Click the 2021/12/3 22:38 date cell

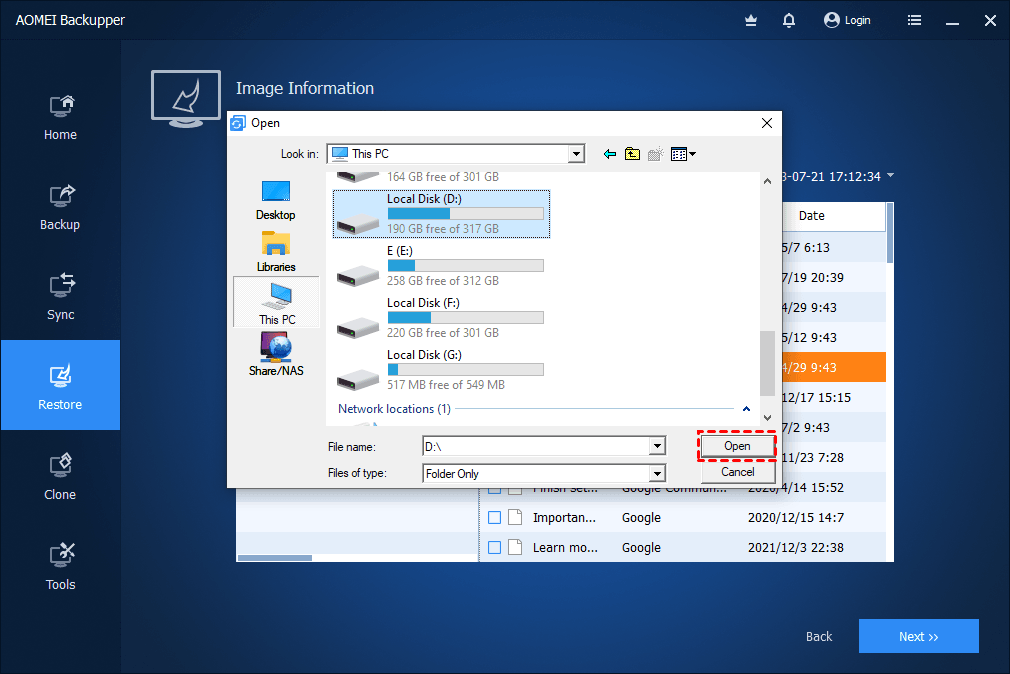796,548
